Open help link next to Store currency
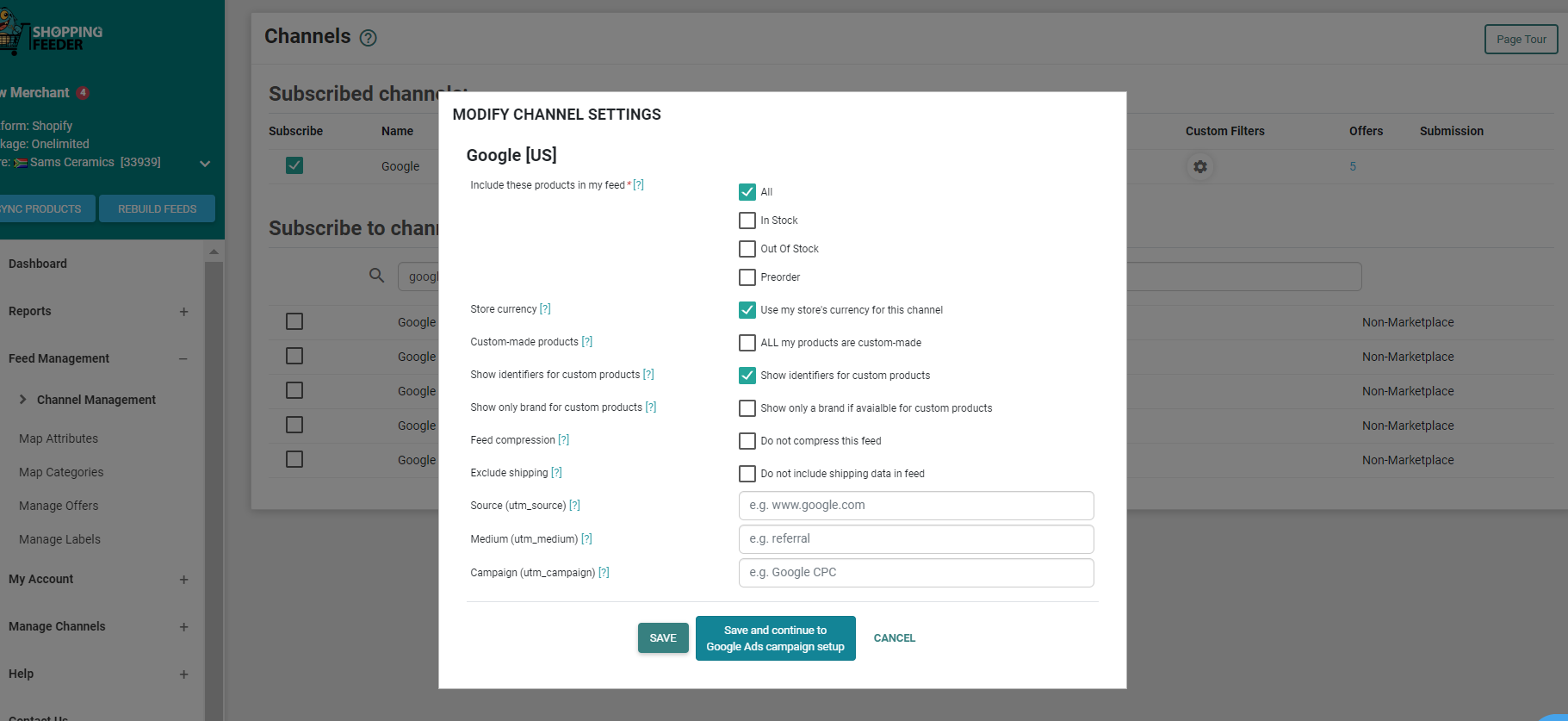This screenshot has width=1568, height=721. click(x=545, y=309)
